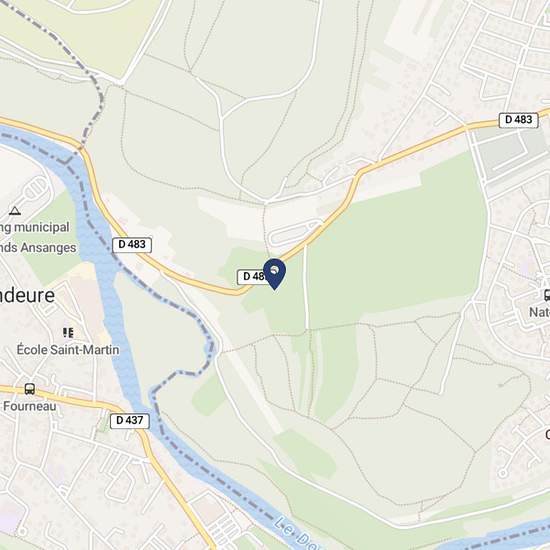The width and height of the screenshot is (550, 550).
Task: Select the Le Doubs river label
Action: coord(297,534)
